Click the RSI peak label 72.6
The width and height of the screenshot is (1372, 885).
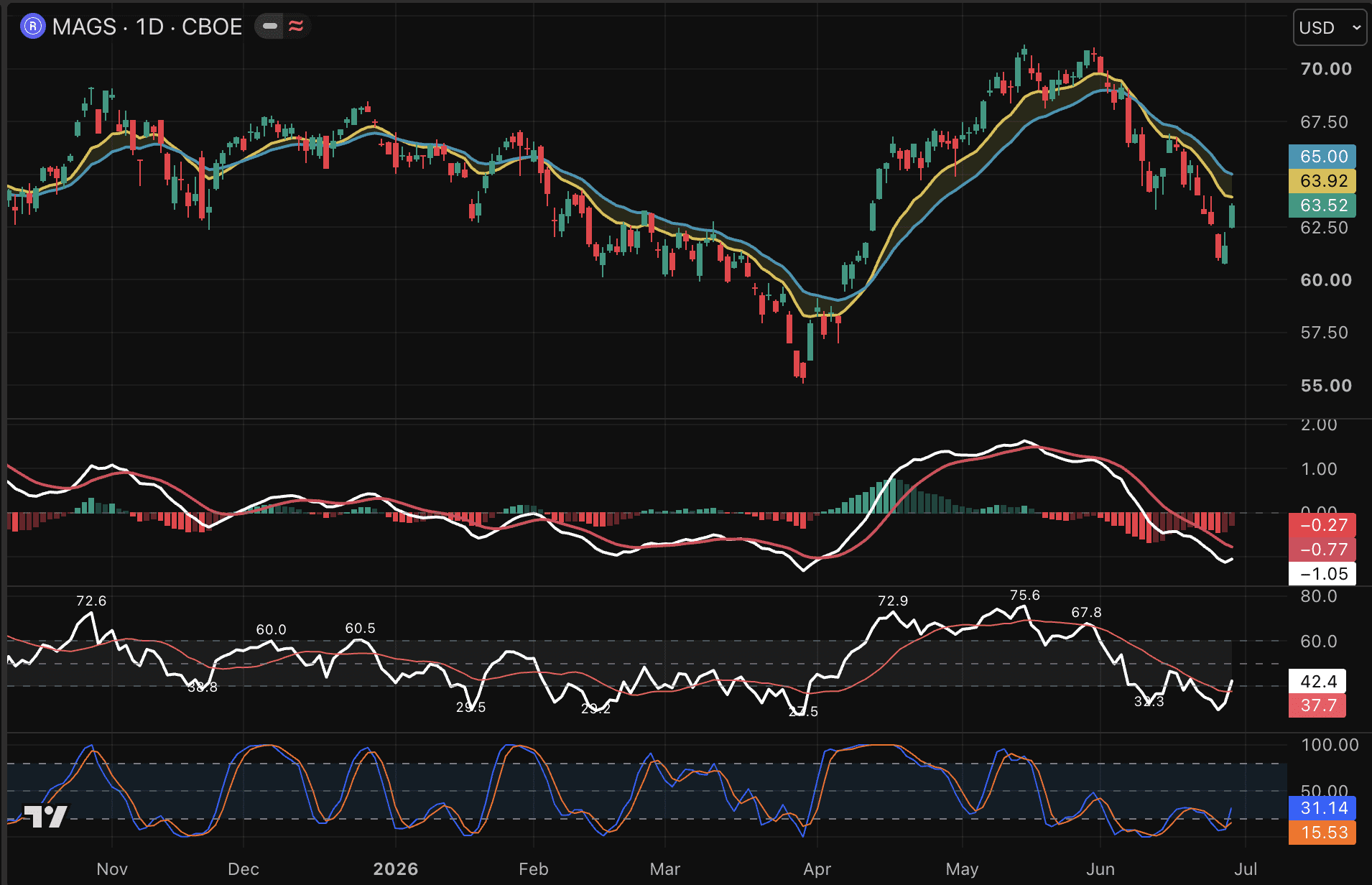pos(91,601)
